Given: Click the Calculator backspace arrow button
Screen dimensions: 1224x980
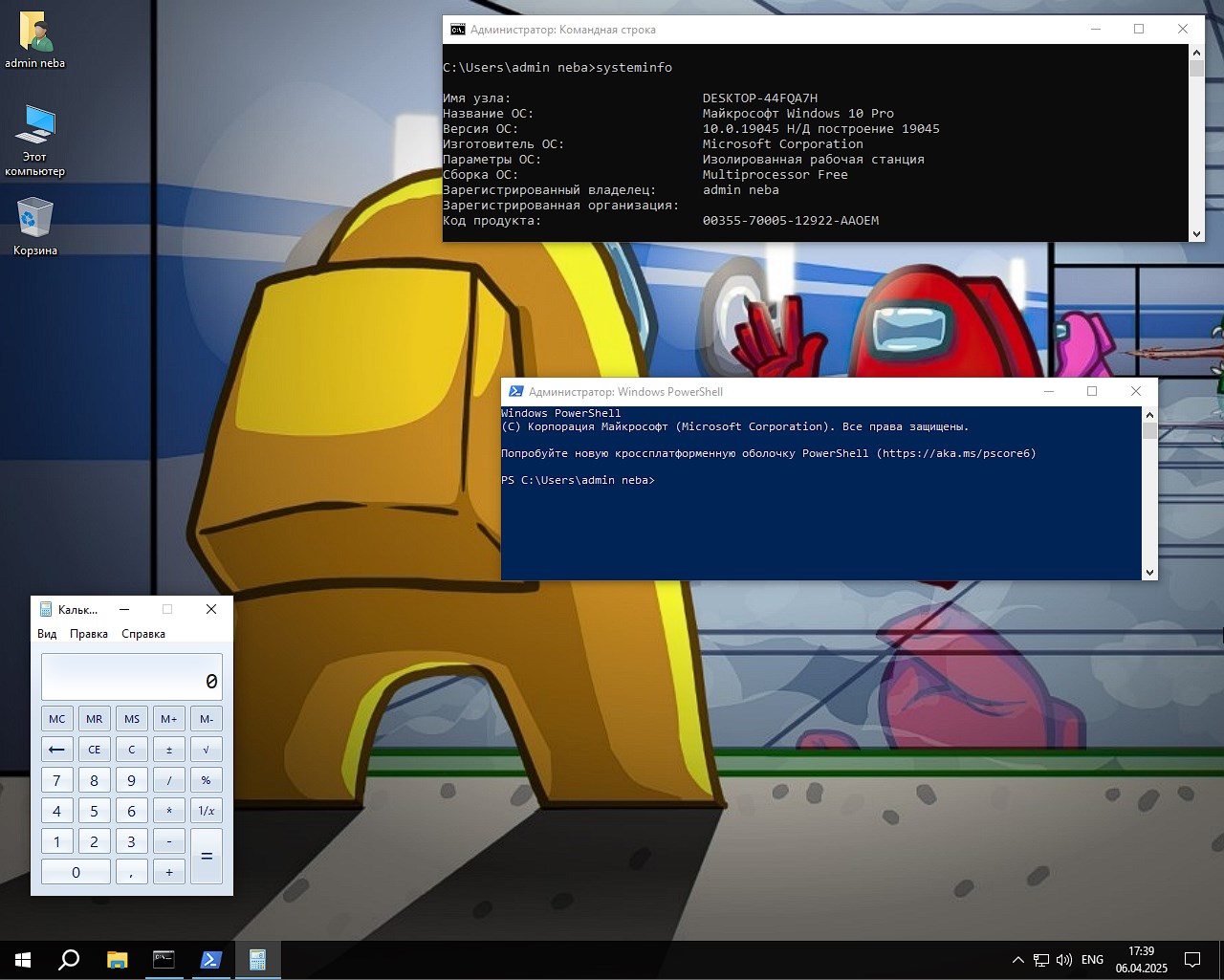Looking at the screenshot, I should (x=57, y=750).
